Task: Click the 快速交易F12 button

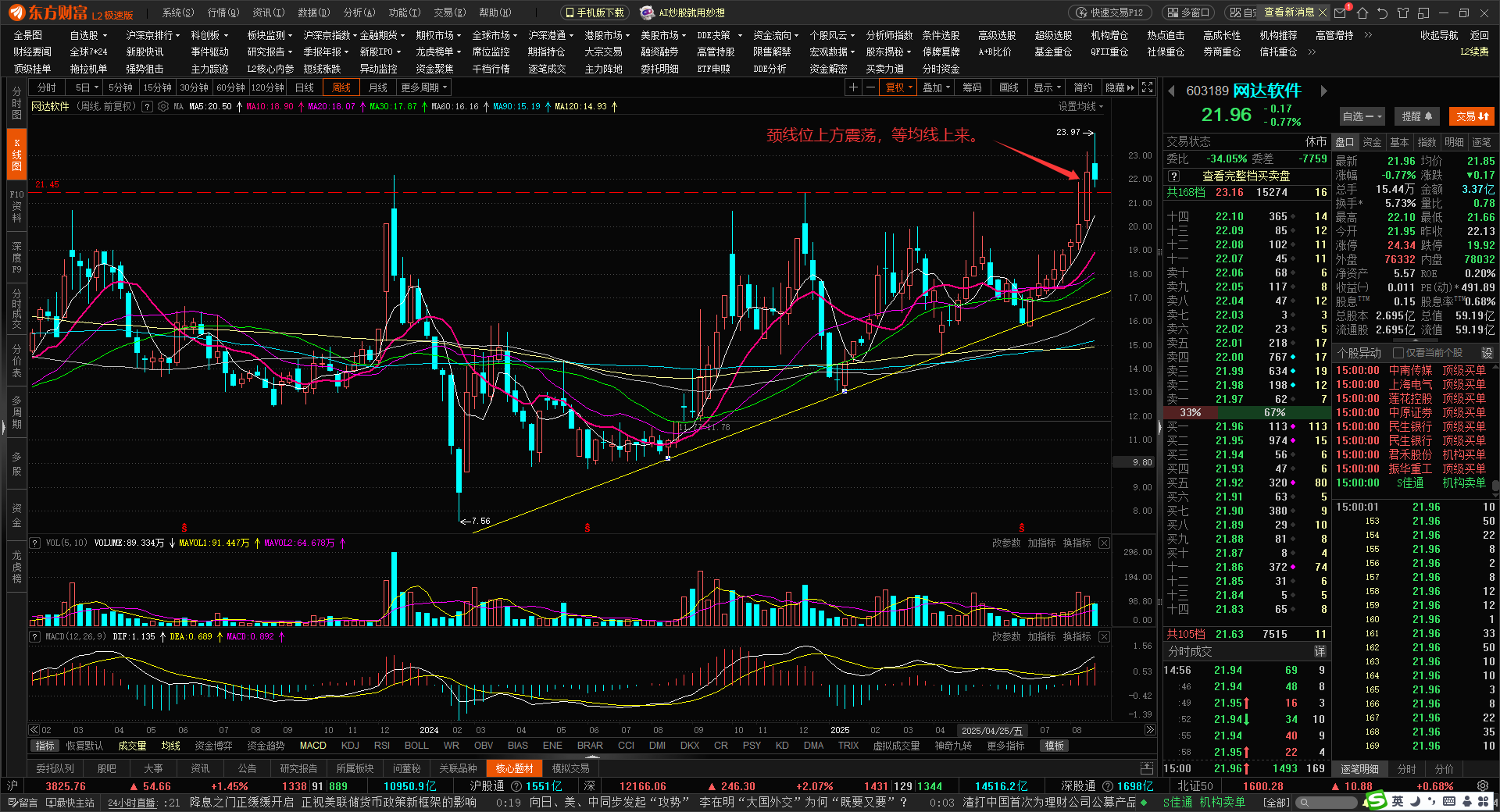Action: click(x=1109, y=12)
